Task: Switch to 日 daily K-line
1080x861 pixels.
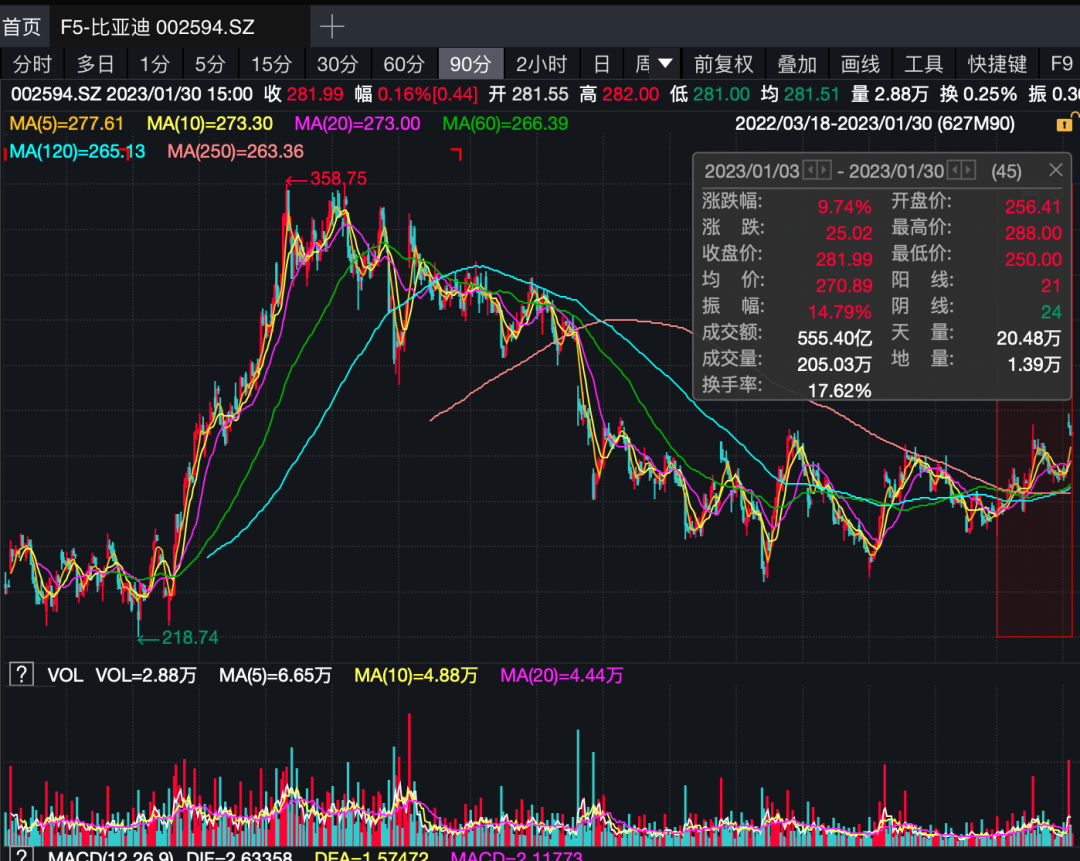Action: [x=601, y=64]
